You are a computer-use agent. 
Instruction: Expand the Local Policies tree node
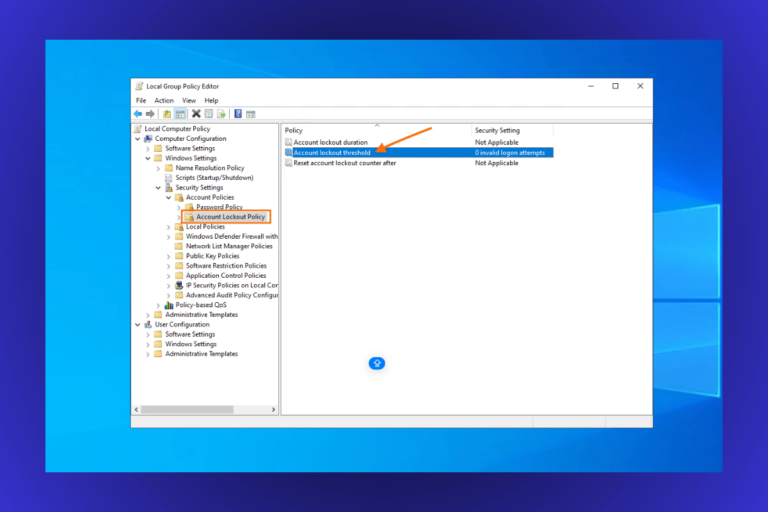(x=168, y=227)
